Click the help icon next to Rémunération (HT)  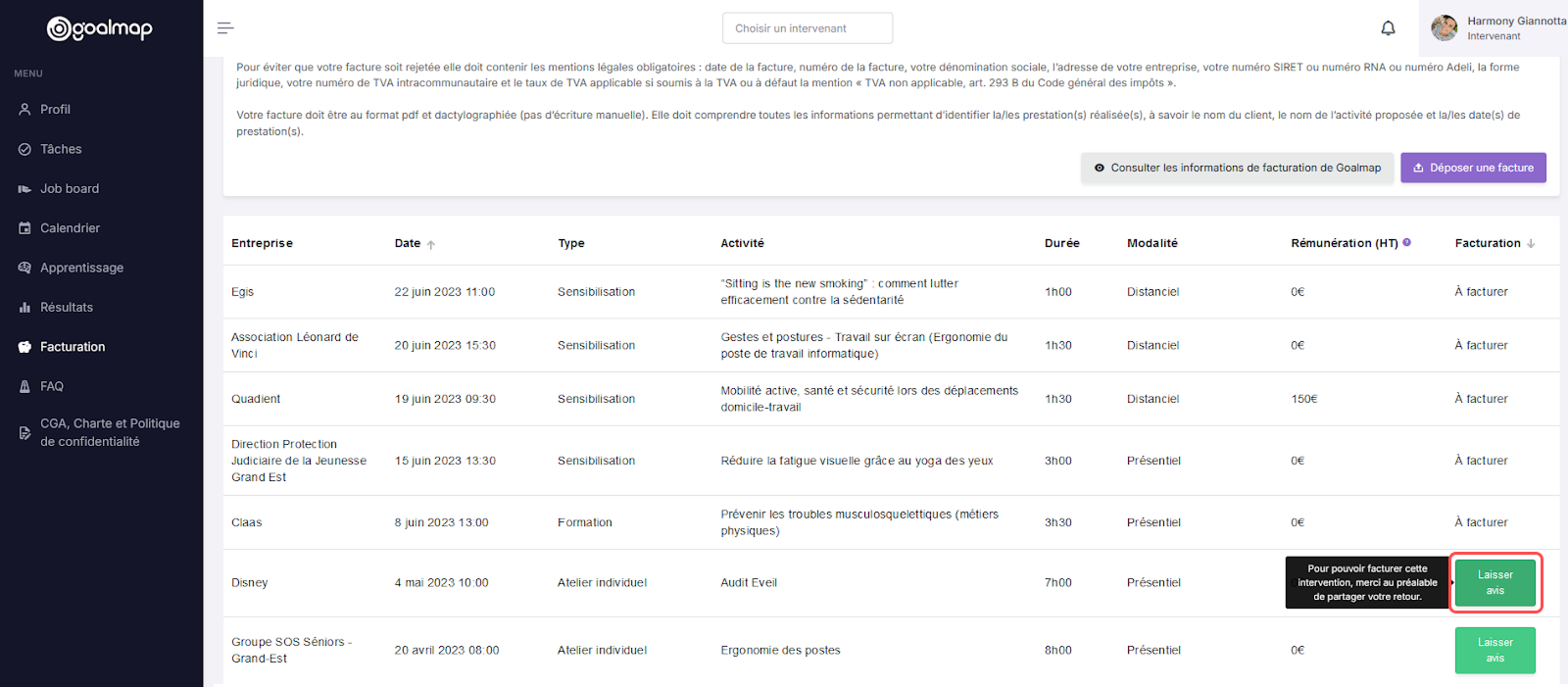[1406, 242]
